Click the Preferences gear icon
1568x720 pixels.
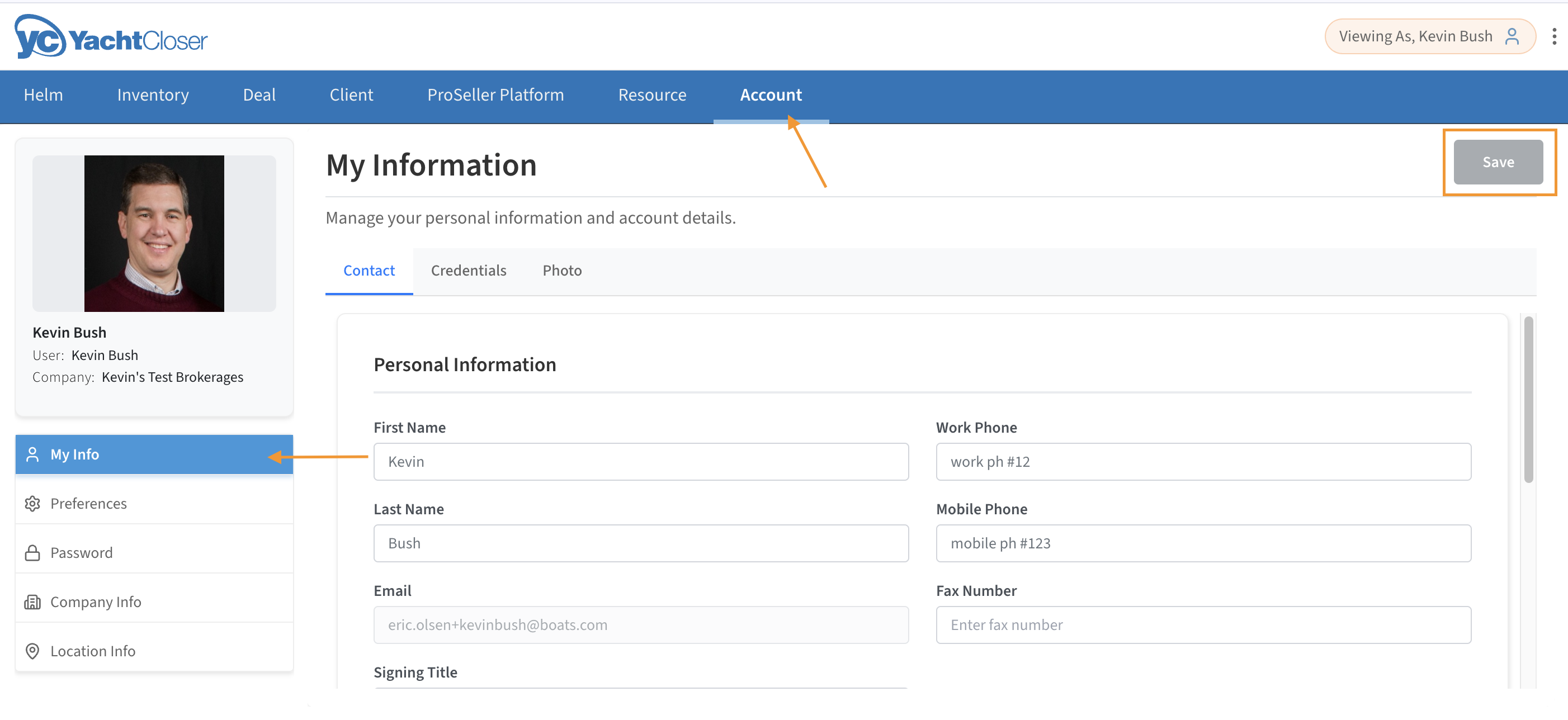click(x=32, y=503)
